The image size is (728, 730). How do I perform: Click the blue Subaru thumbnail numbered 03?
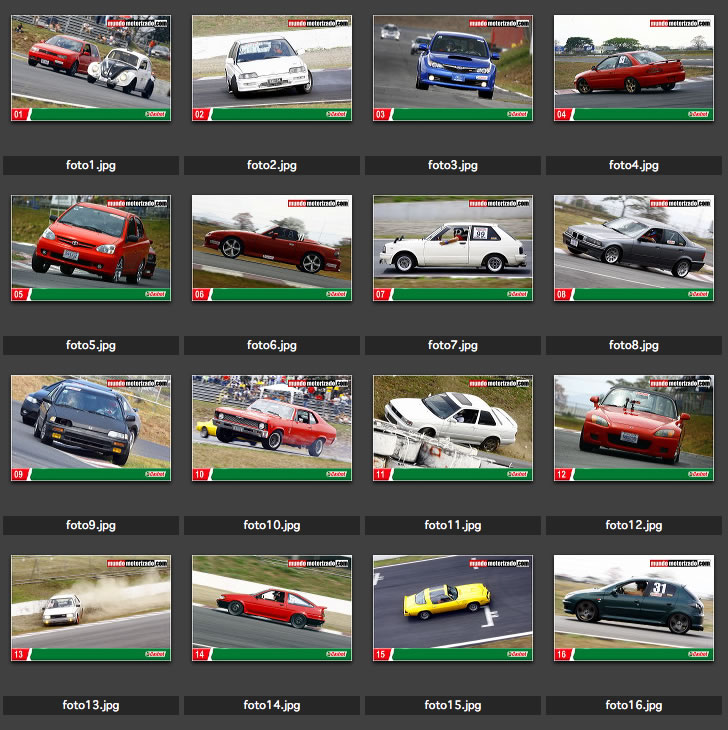click(453, 68)
